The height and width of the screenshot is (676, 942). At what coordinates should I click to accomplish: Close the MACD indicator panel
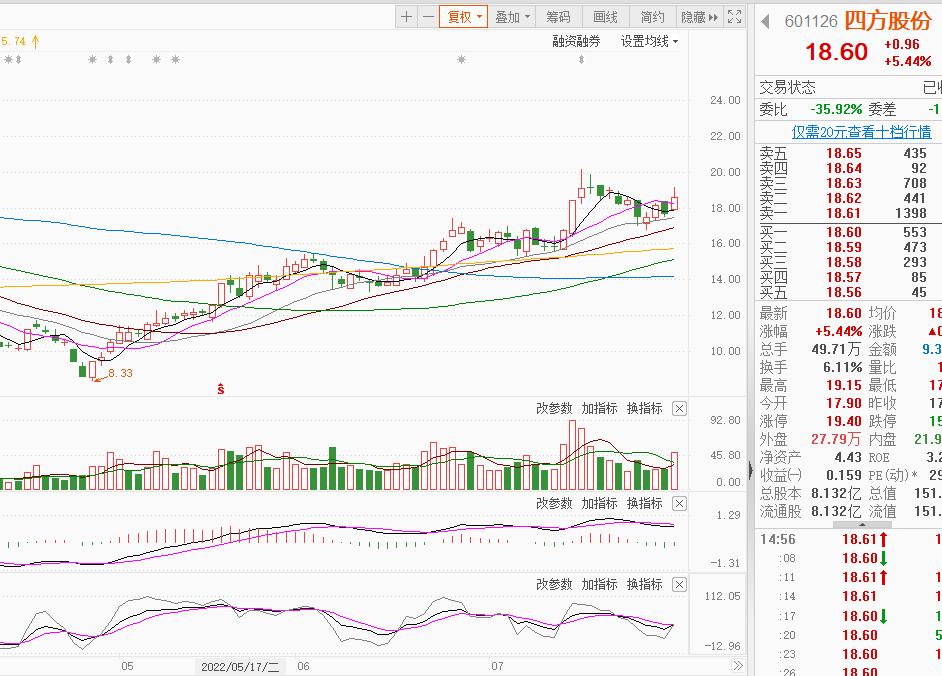pyautogui.click(x=679, y=503)
